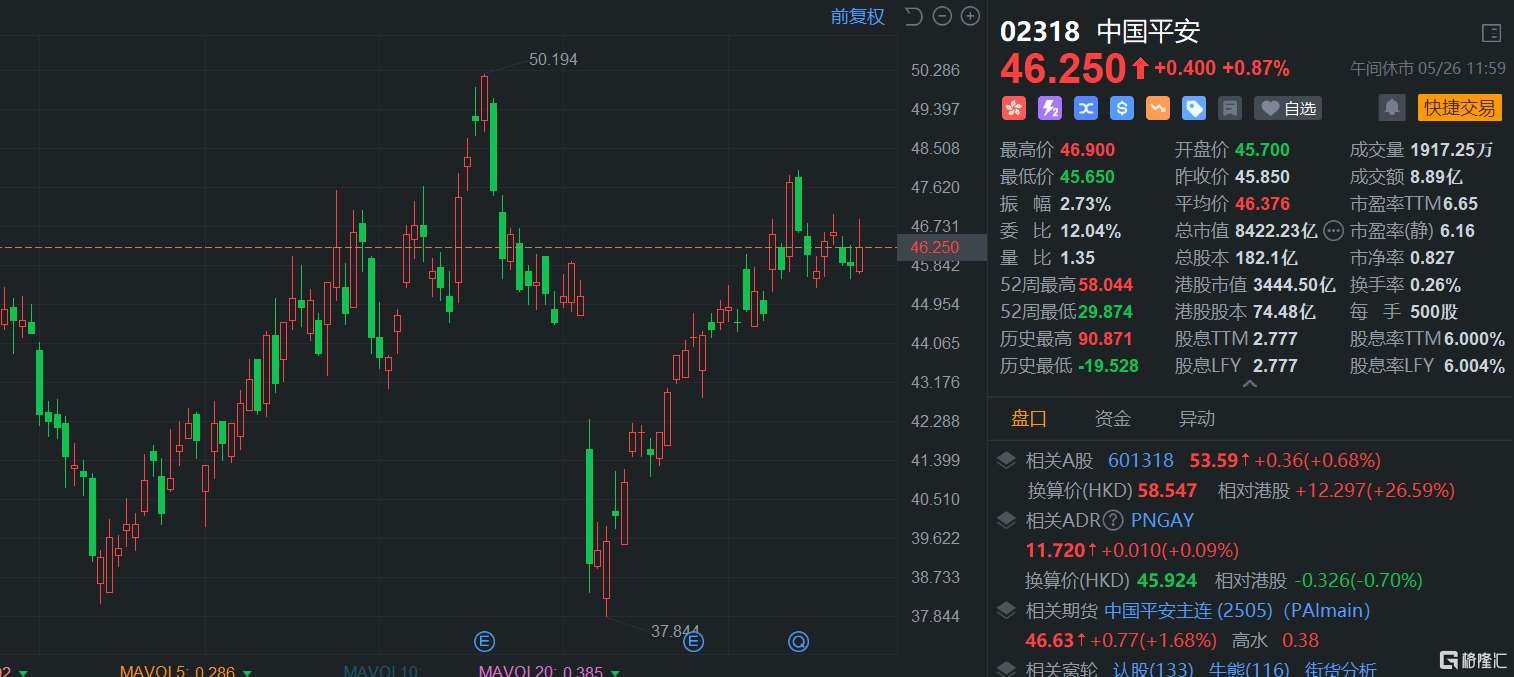Viewport: 1514px width, 677px height.
Task: Click the 最高价 46.900 value
Action: pos(1088,150)
